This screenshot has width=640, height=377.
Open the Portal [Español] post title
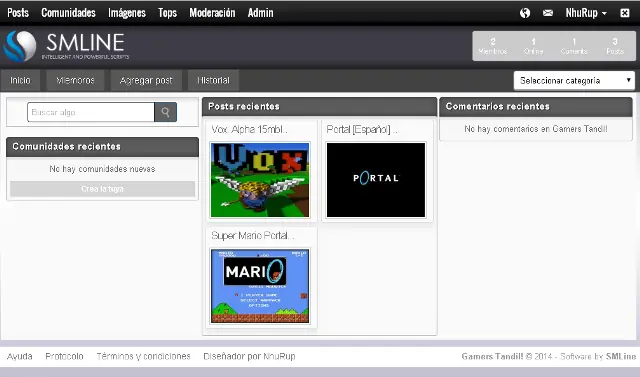(x=362, y=129)
